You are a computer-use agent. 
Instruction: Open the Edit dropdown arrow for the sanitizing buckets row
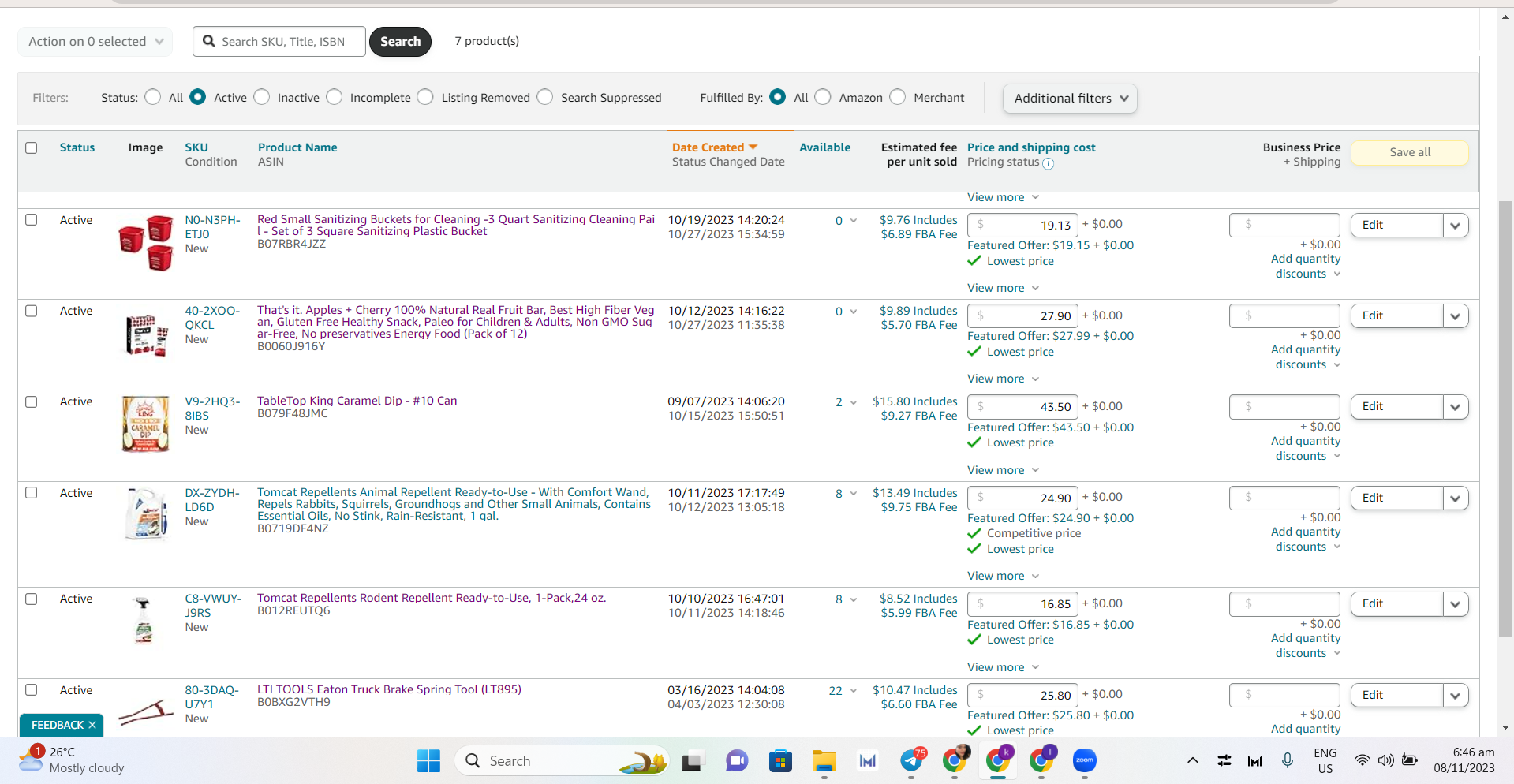[1456, 226]
